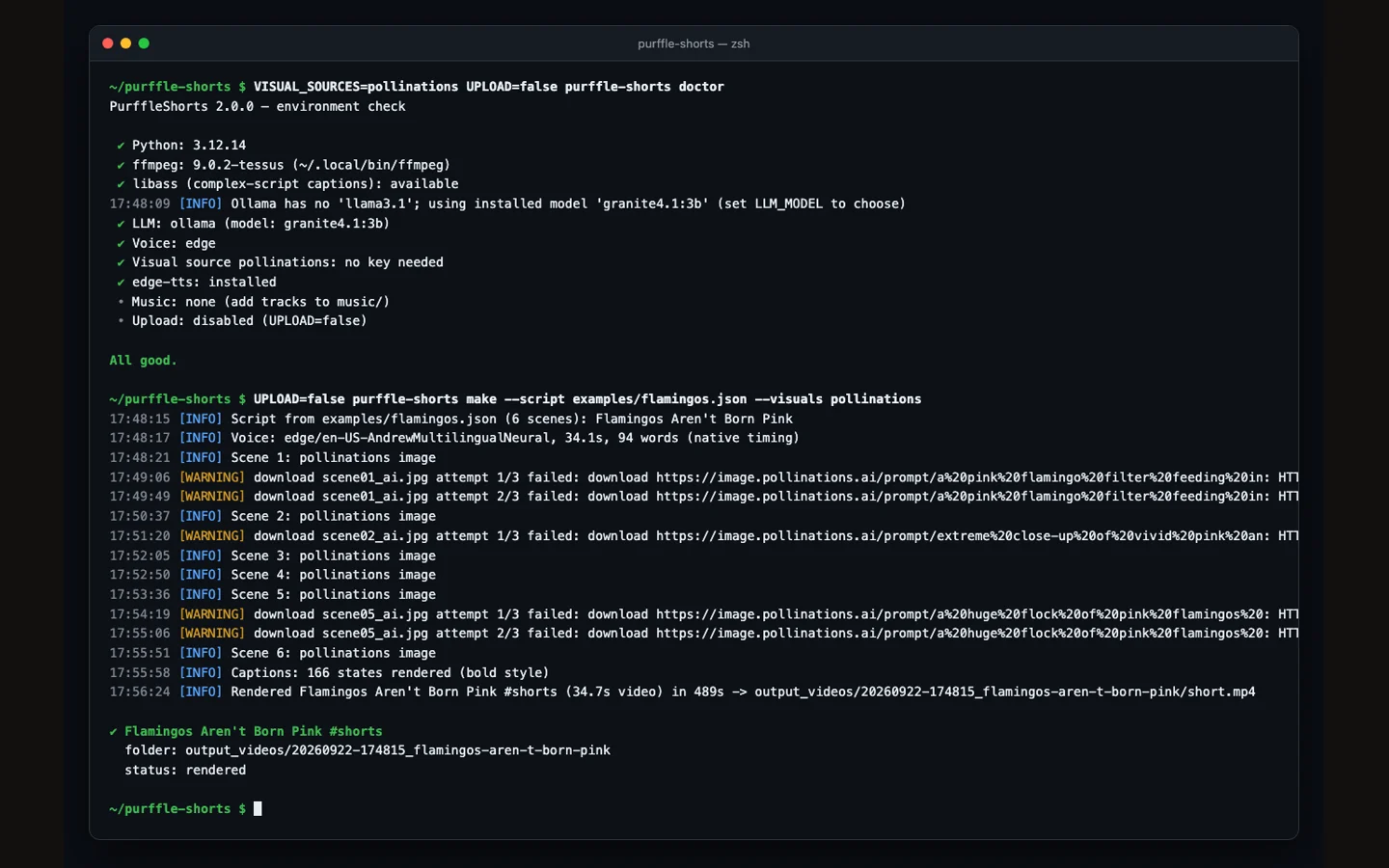1389x868 pixels.
Task: Click the 'All good.' status text
Action: click(143, 360)
